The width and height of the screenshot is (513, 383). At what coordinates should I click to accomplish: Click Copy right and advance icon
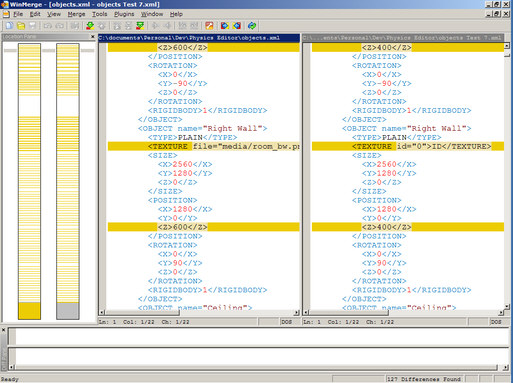click(182, 26)
